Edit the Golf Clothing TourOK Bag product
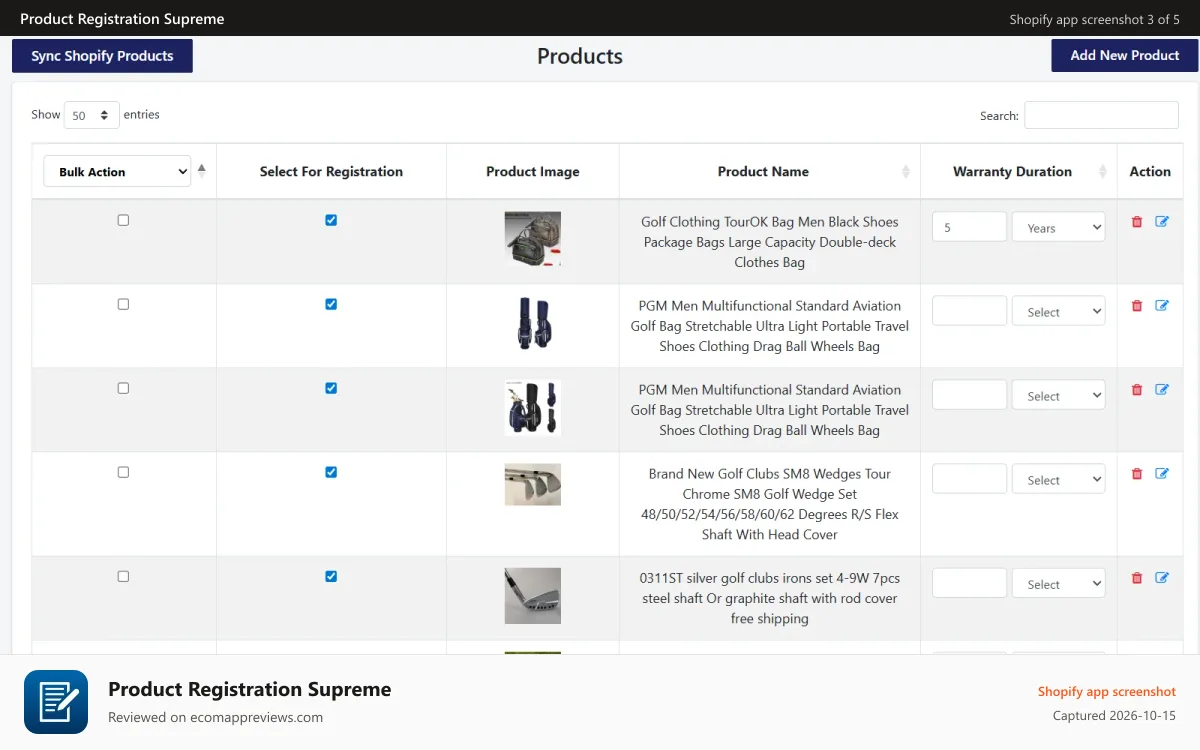 point(1162,222)
